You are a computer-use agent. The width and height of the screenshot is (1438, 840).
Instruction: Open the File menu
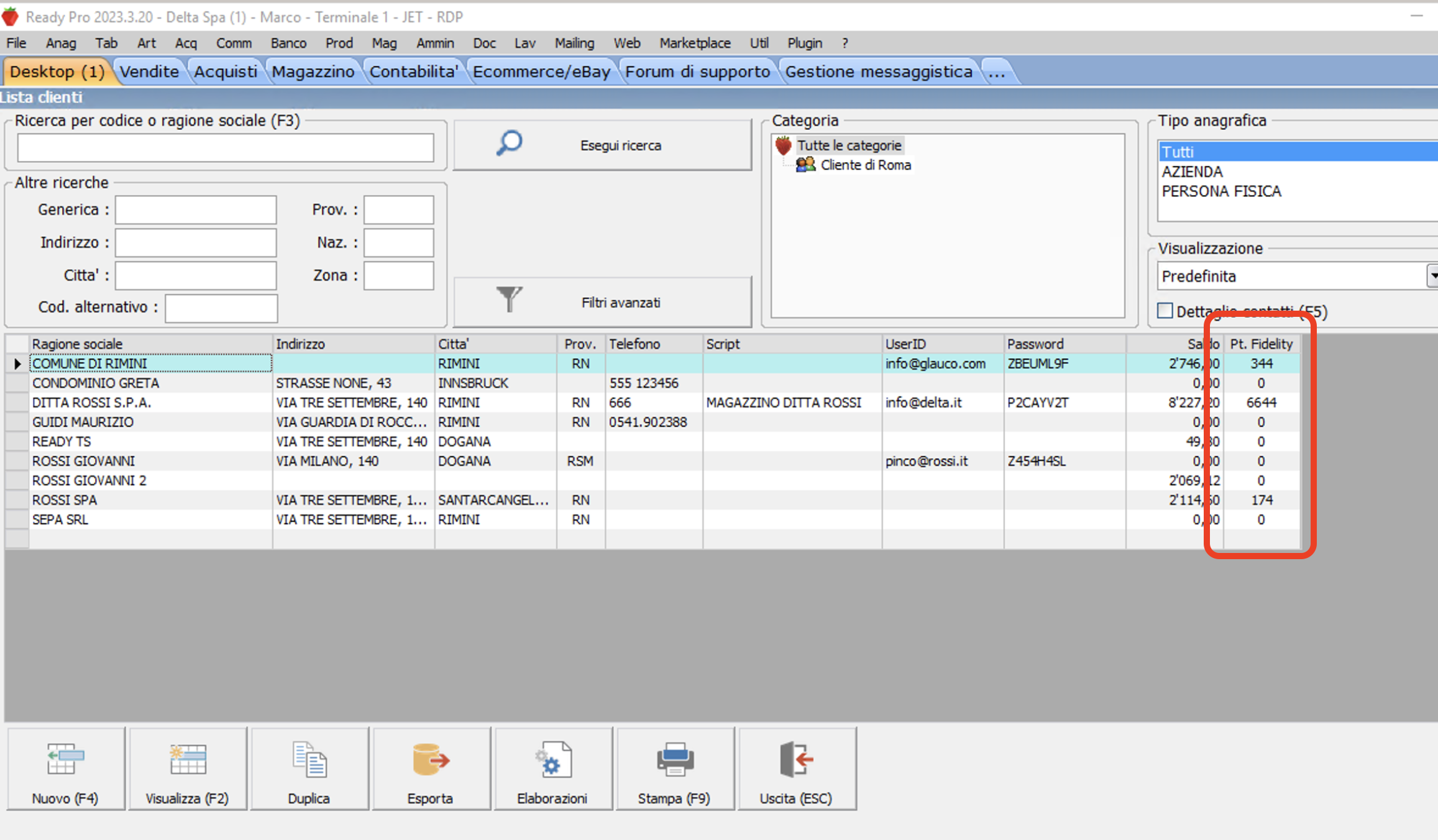click(x=16, y=43)
